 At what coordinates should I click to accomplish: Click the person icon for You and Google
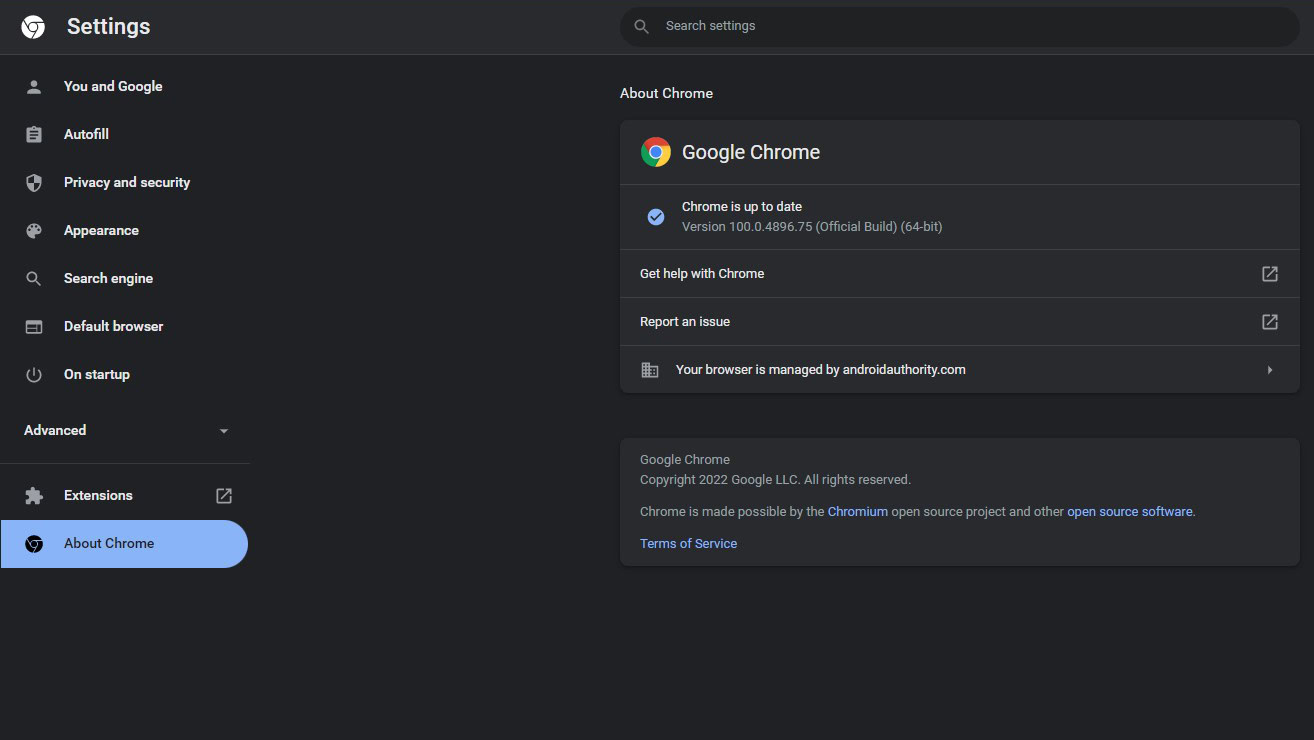click(34, 87)
